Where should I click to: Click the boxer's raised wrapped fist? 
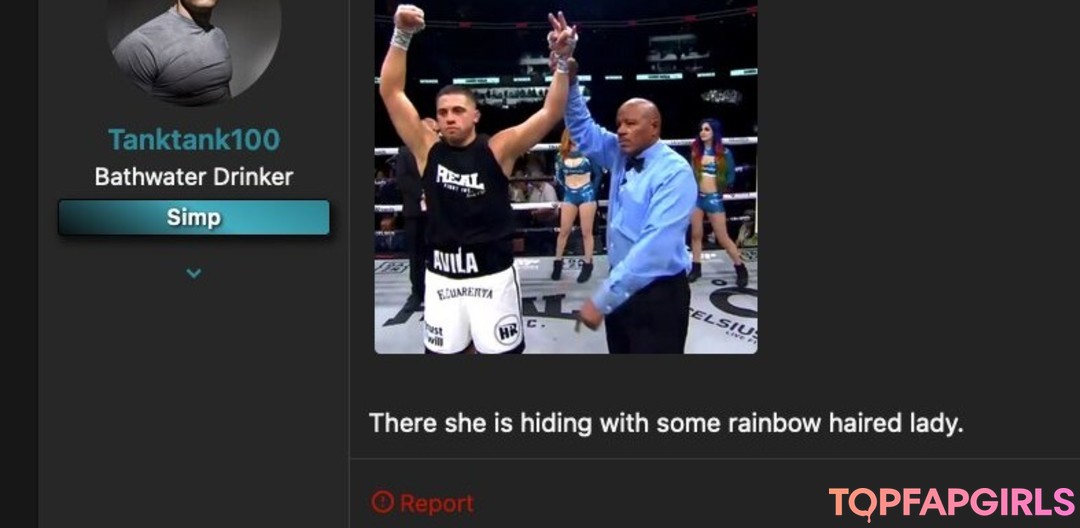(x=408, y=18)
